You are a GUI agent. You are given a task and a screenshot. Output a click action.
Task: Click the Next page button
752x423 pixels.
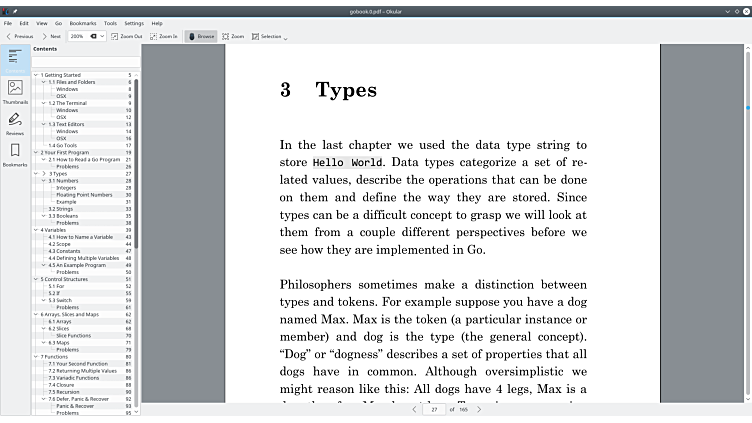point(51,36)
